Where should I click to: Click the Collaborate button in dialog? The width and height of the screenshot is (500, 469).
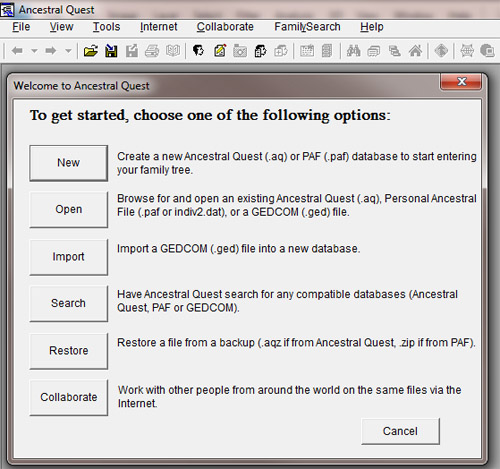point(69,397)
